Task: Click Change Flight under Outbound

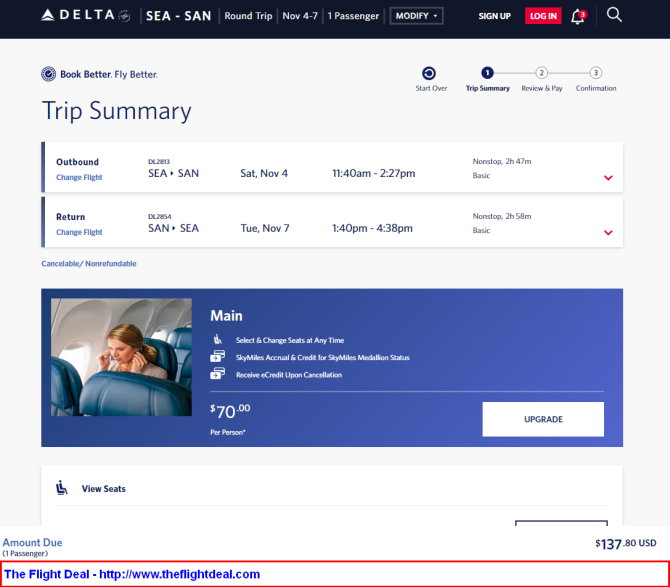Action: tap(79, 177)
